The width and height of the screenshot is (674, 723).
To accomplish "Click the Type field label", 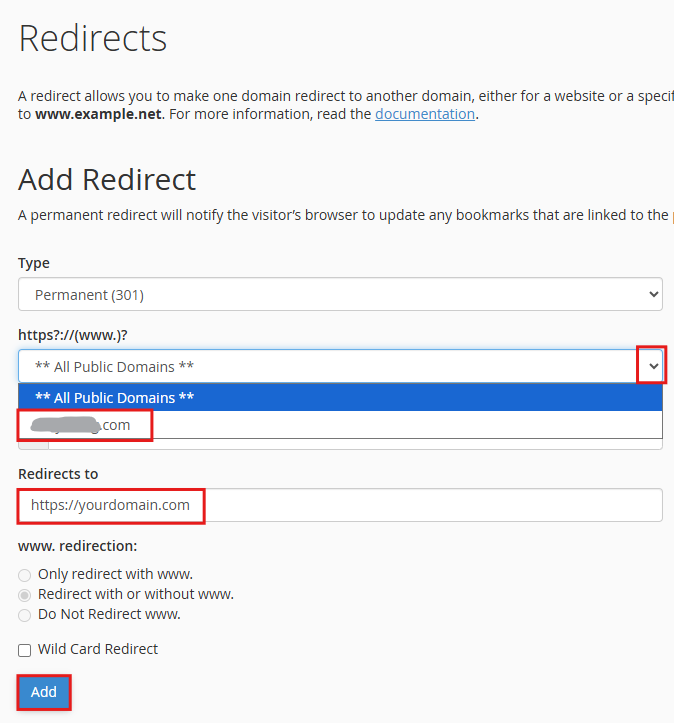I will click(34, 263).
